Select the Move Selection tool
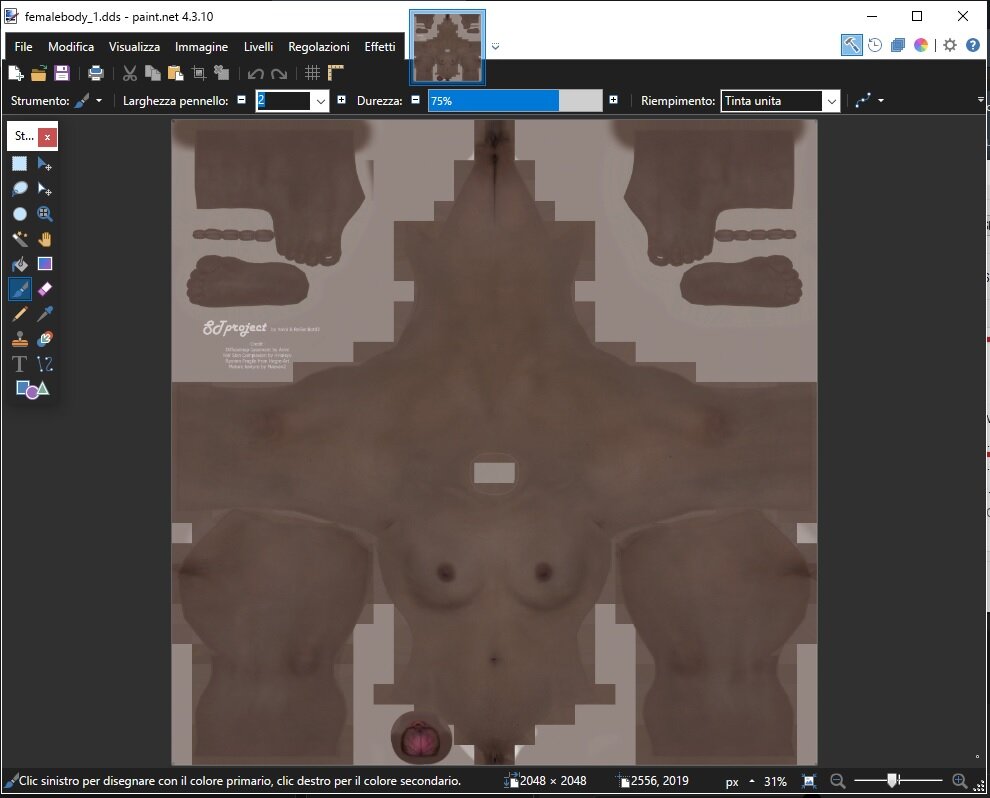This screenshot has width=990, height=798. coord(44,189)
